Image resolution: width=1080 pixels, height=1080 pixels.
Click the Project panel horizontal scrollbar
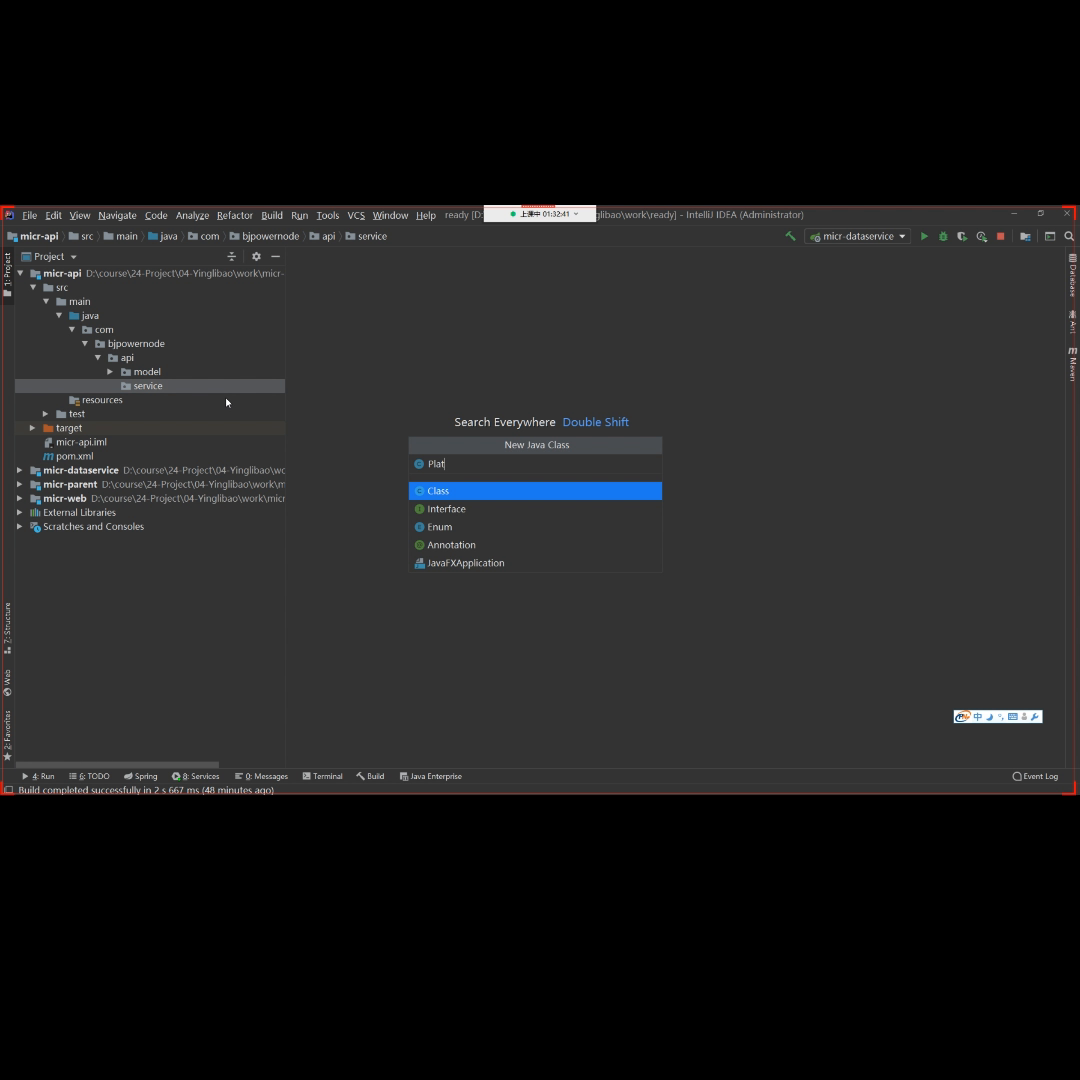[x=117, y=765]
